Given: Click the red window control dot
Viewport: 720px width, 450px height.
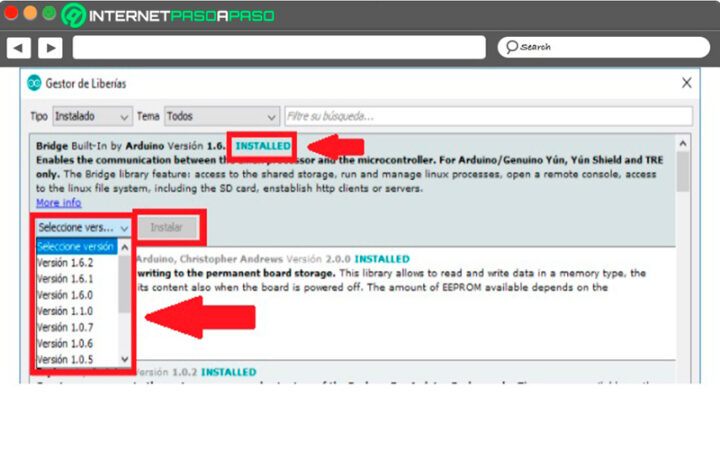Looking at the screenshot, I should click(12, 14).
